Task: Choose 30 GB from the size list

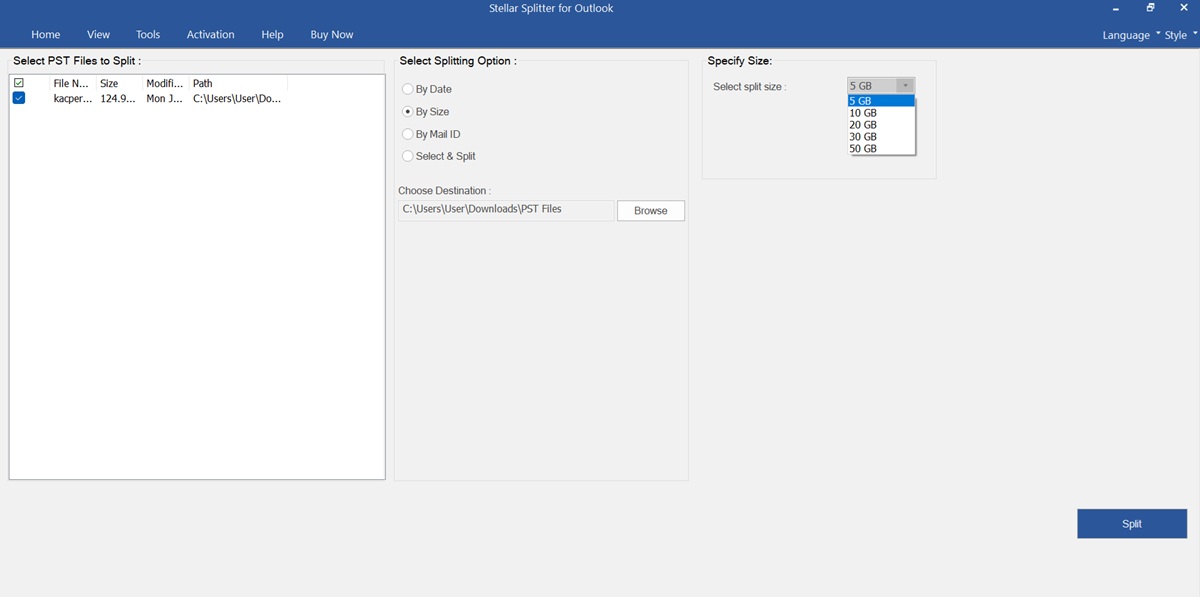Action: coord(881,137)
